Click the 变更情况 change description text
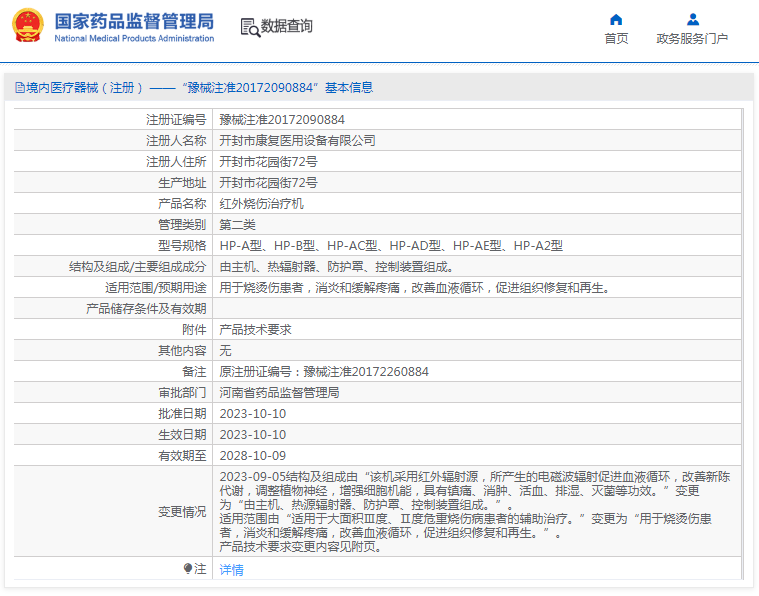Image resolution: width=759 pixels, height=596 pixels. (474, 511)
